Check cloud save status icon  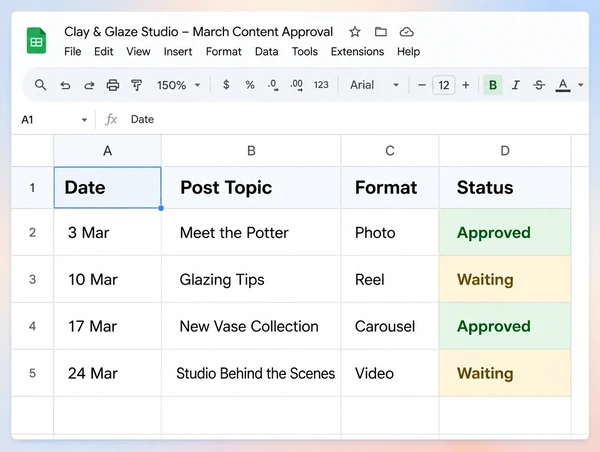(406, 32)
